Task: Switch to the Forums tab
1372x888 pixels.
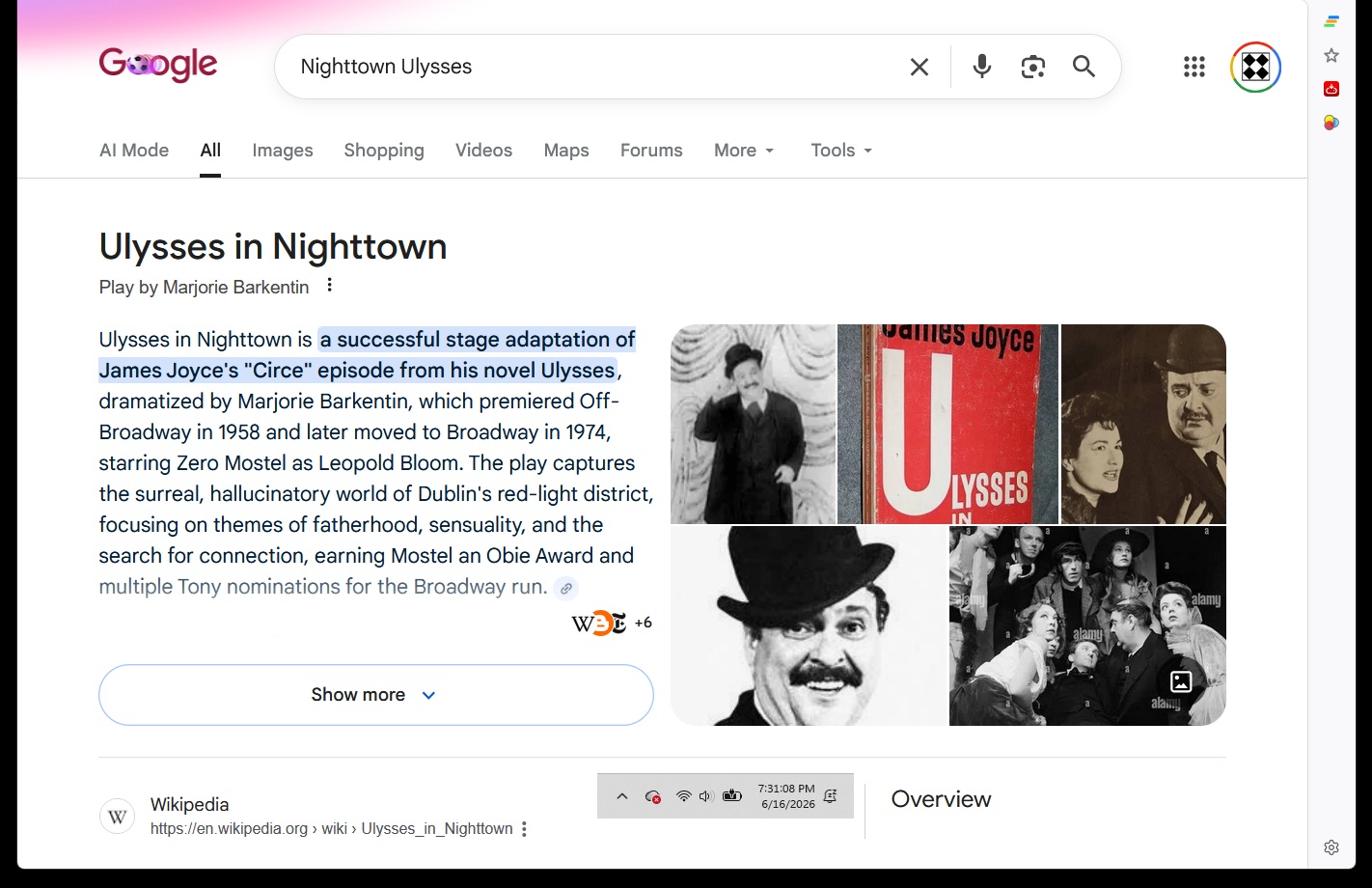Action: (651, 151)
